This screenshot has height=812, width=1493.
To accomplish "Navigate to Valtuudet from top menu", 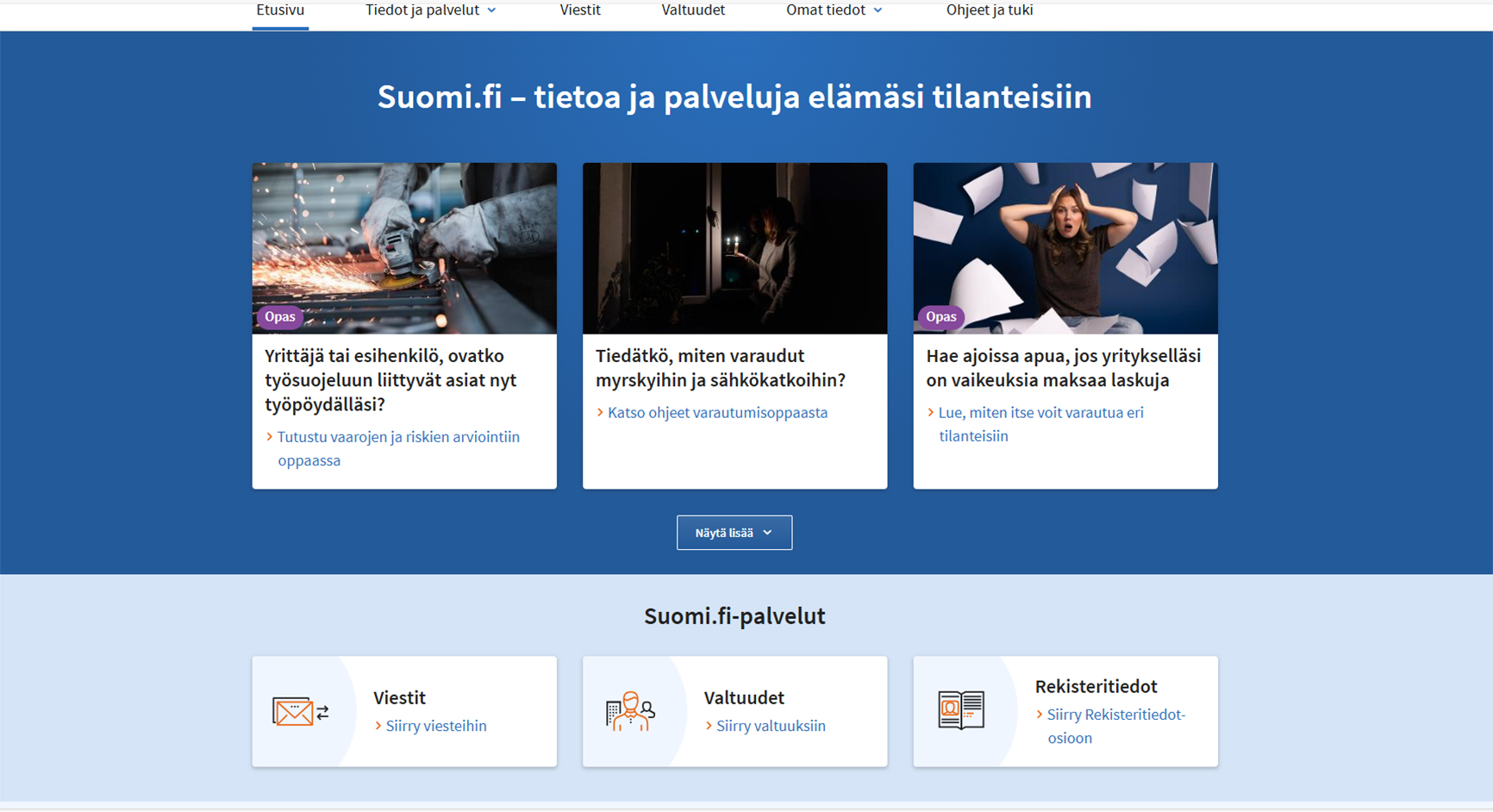I will coord(692,10).
